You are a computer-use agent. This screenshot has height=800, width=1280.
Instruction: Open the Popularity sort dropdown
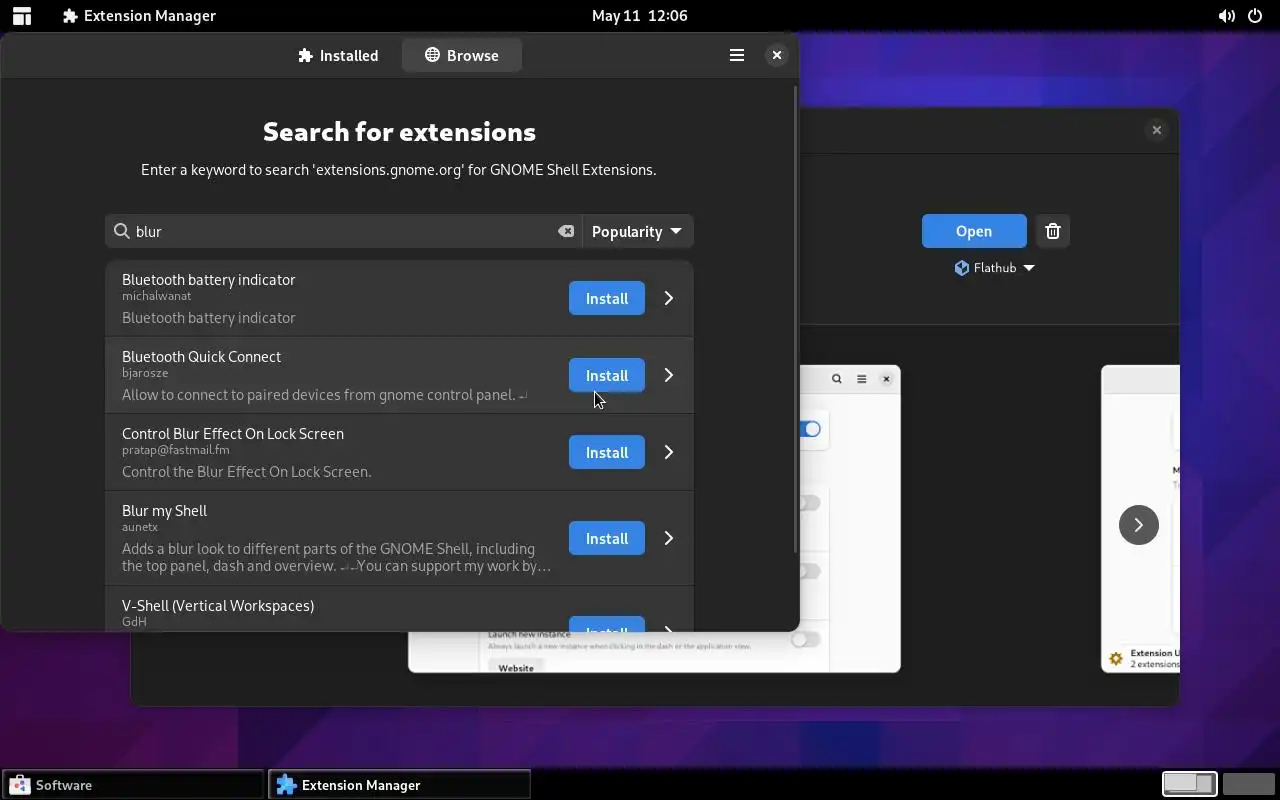coord(637,231)
